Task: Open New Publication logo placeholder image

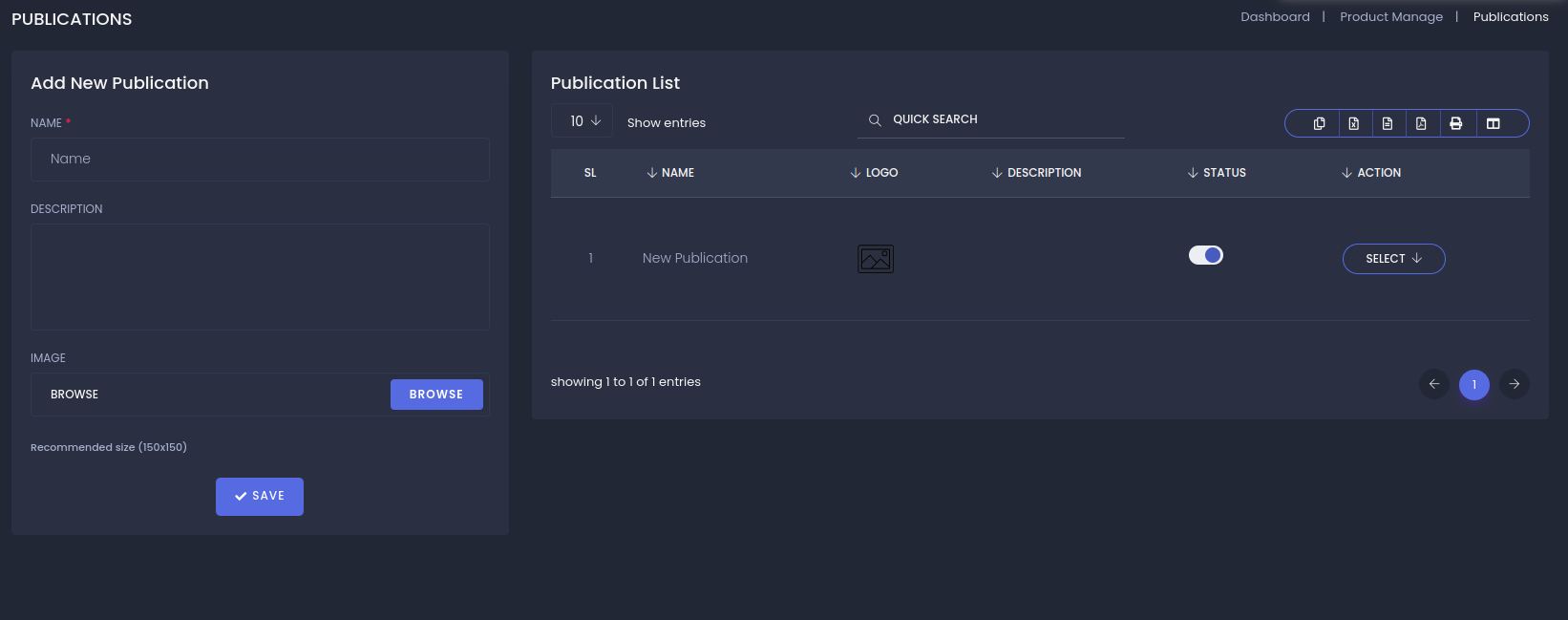Action: point(876,259)
